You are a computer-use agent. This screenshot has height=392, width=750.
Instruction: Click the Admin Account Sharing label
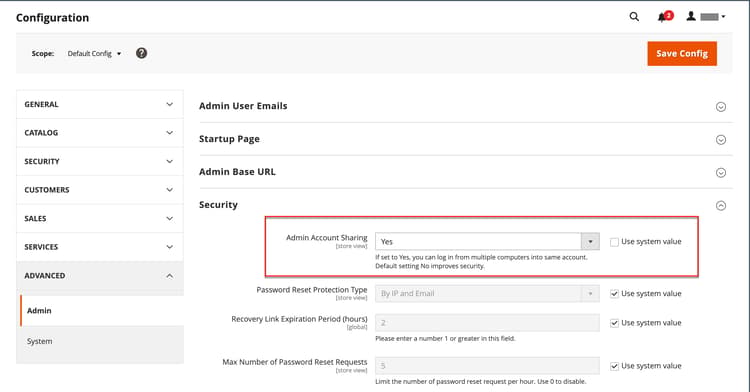point(327,238)
